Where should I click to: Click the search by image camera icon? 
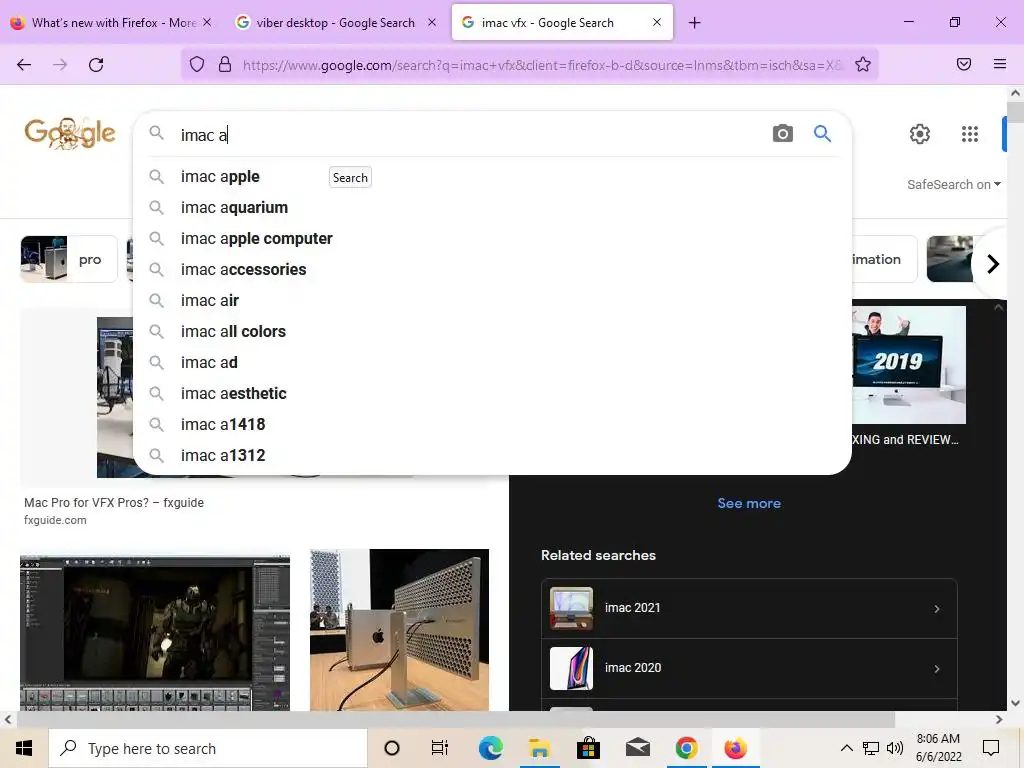click(x=782, y=134)
